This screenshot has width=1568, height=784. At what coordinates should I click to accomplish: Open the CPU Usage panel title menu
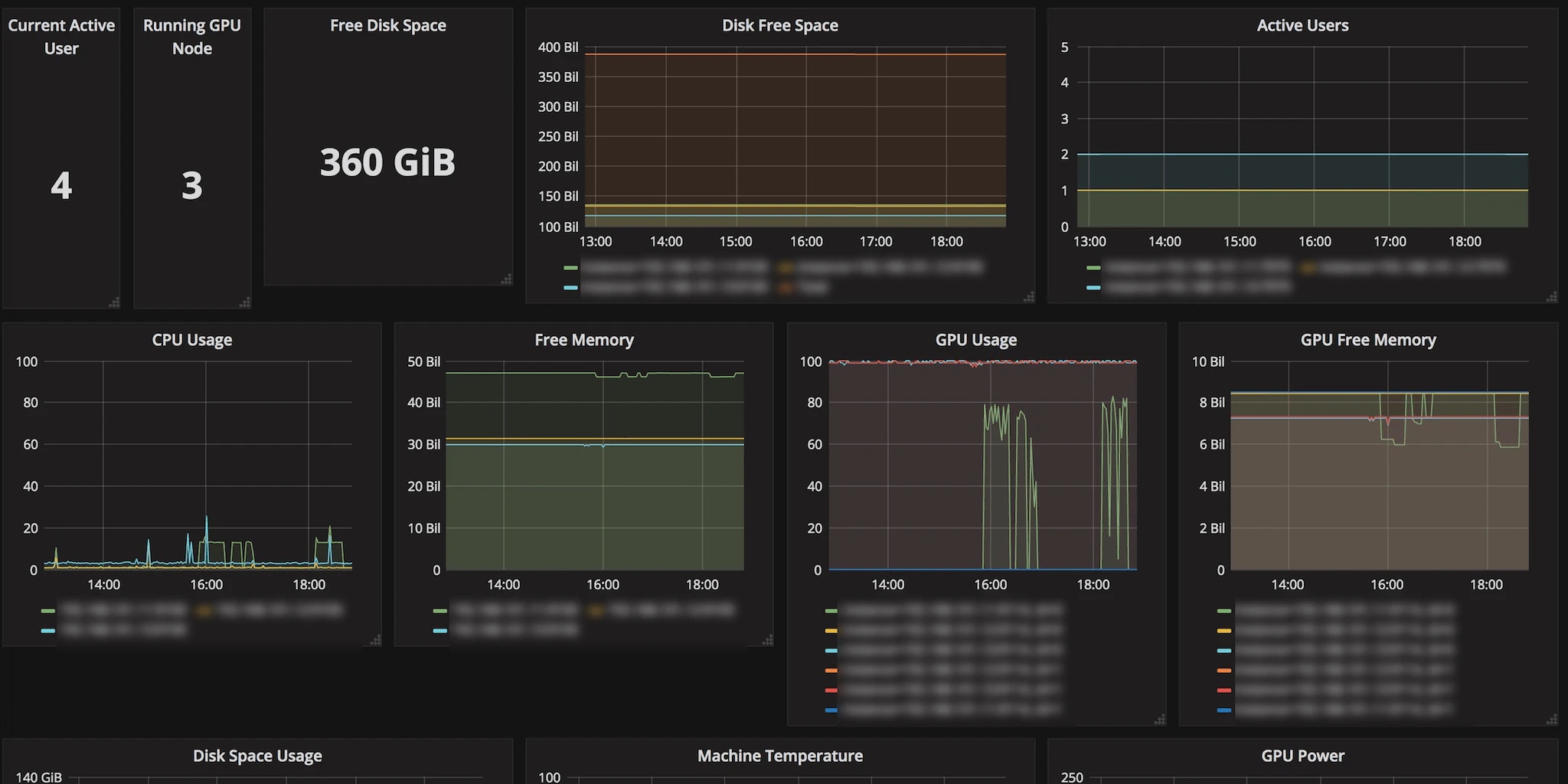click(x=191, y=339)
